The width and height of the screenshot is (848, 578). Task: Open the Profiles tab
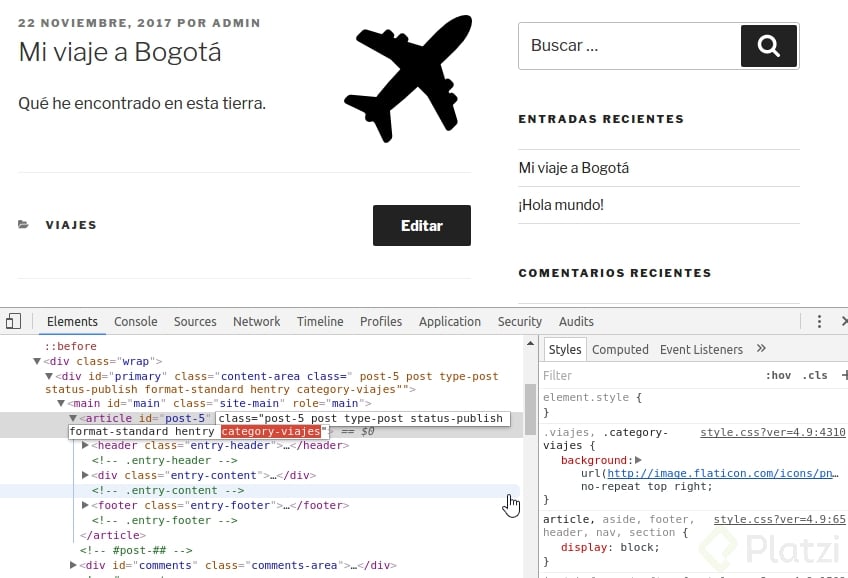pyautogui.click(x=381, y=322)
